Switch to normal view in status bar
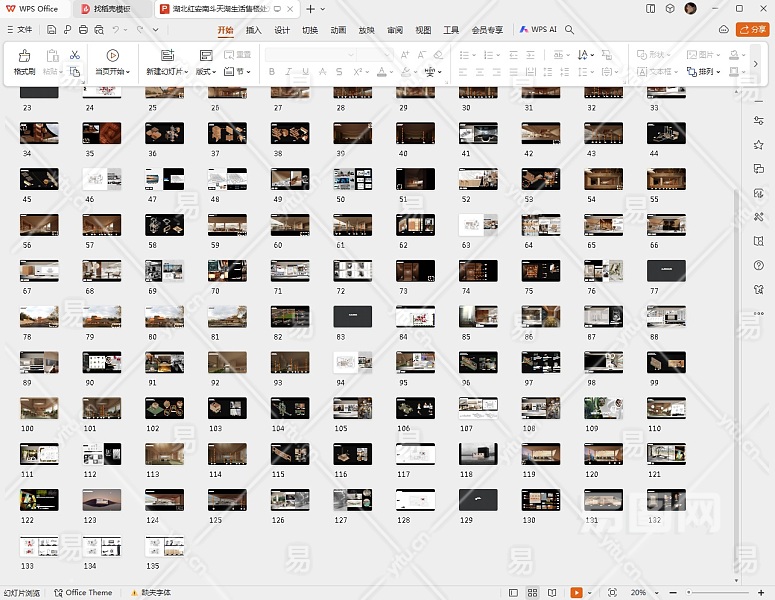The image size is (775, 600). pos(514,593)
